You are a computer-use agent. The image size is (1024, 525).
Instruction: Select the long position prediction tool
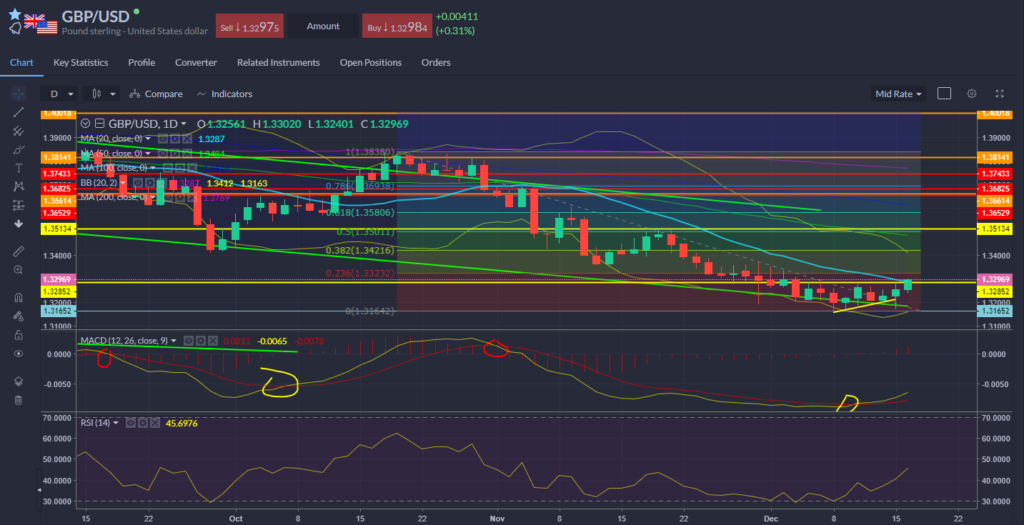tap(18, 205)
